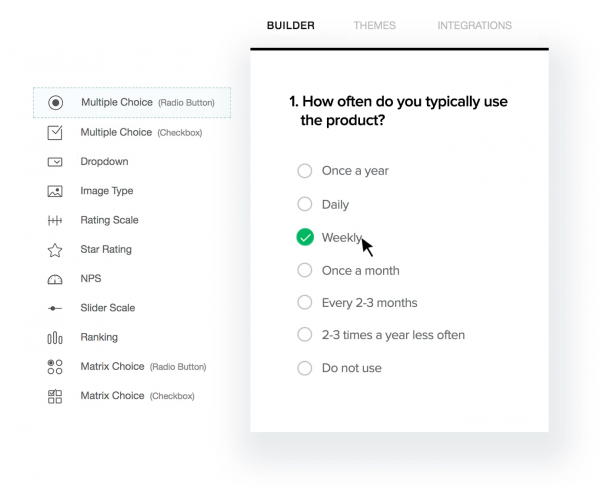
Task: Pick 'Every 2-3 months' radio option
Action: [305, 302]
